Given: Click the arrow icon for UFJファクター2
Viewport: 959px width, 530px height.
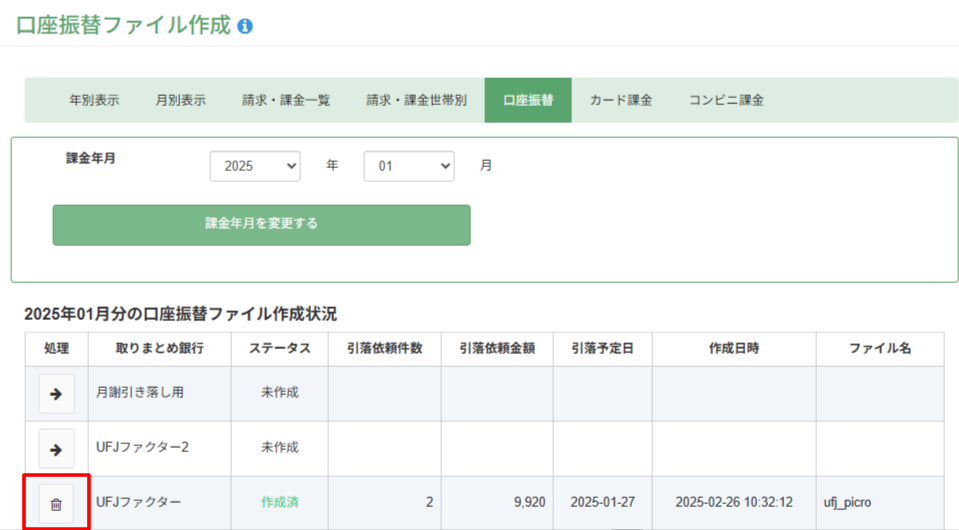Looking at the screenshot, I should [56, 449].
